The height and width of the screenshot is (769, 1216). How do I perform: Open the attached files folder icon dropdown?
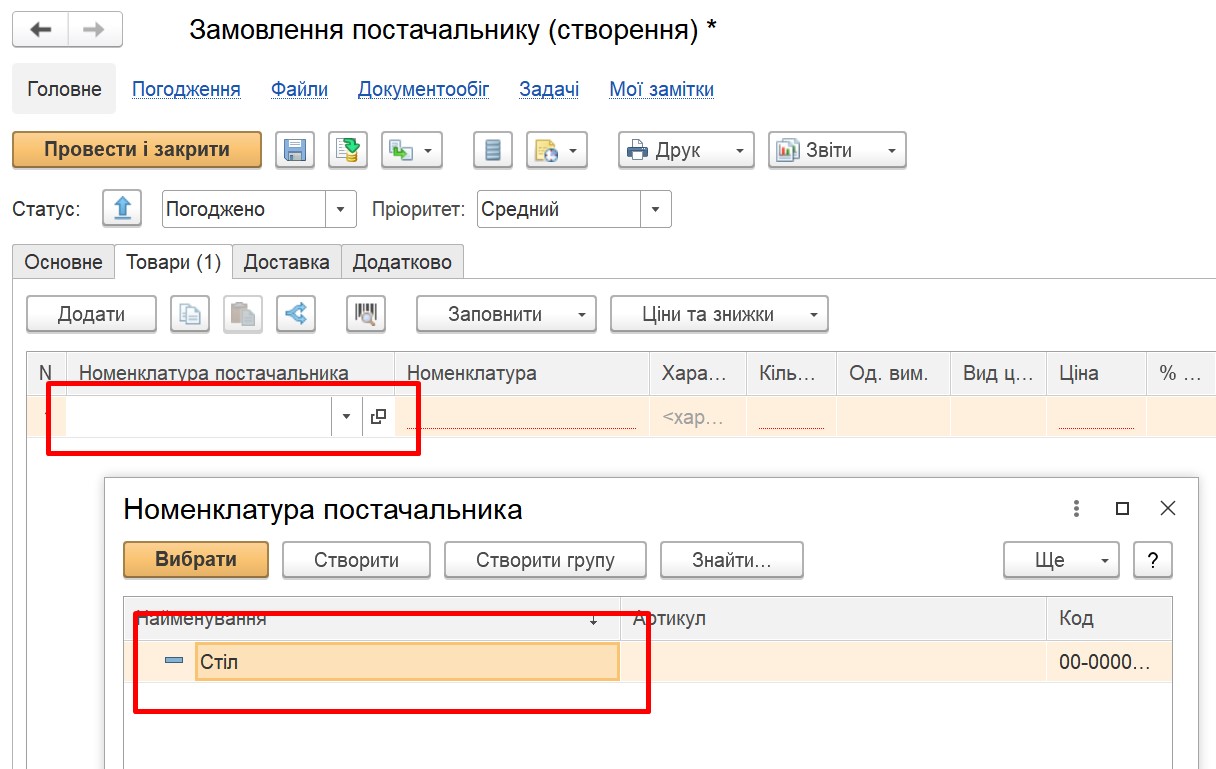pyautogui.click(x=557, y=150)
